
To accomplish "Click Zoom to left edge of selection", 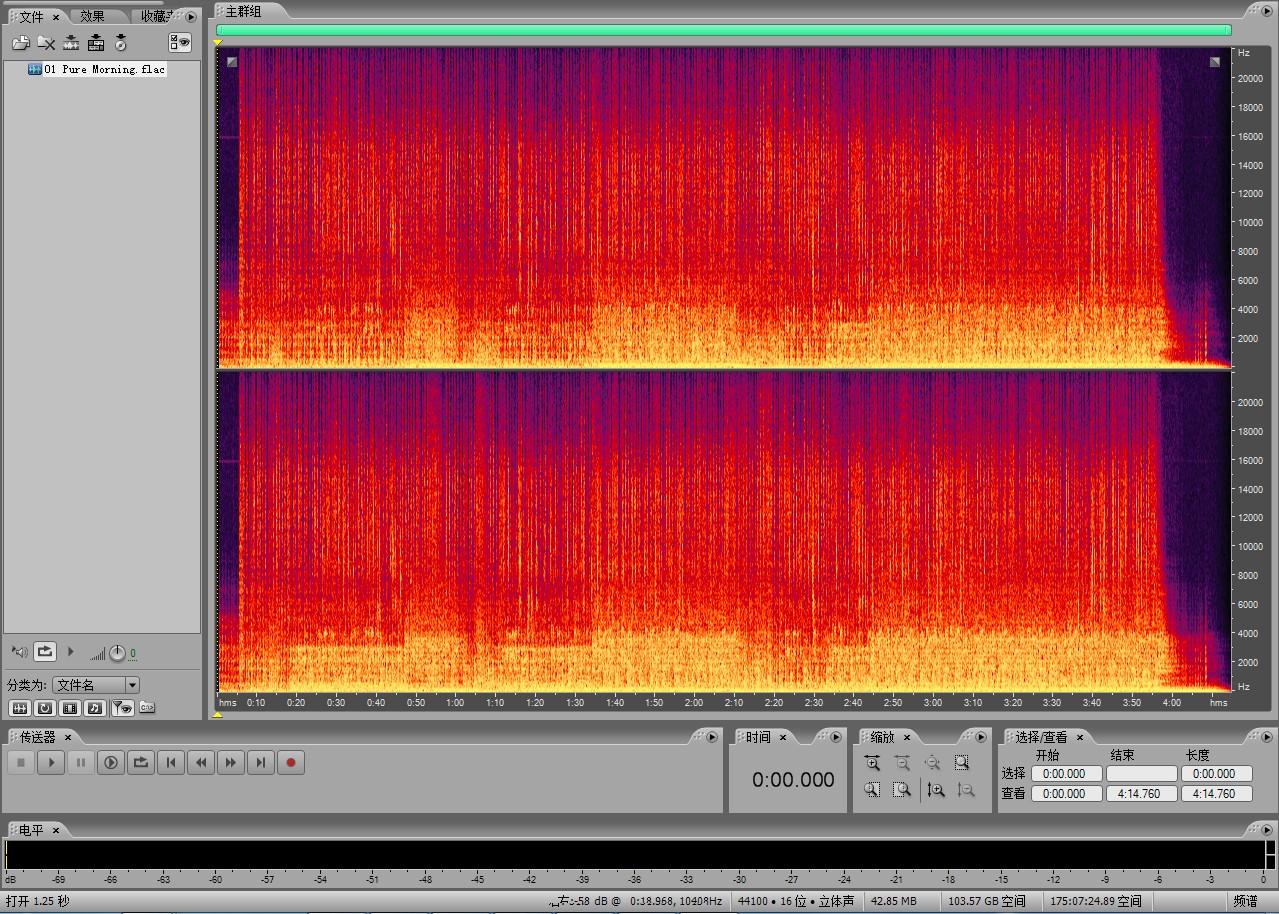I will 873,790.
